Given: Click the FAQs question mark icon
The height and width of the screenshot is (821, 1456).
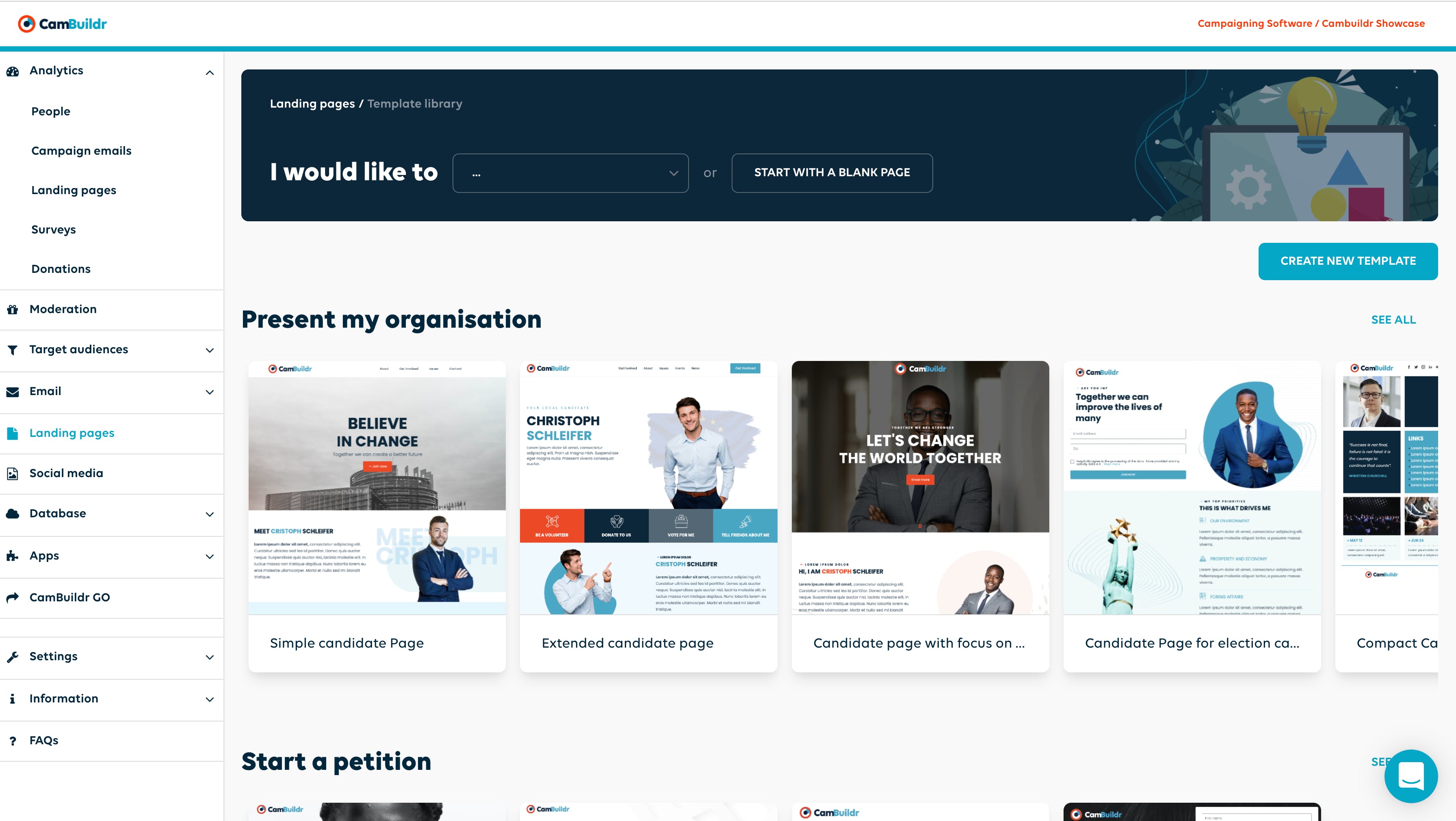Looking at the screenshot, I should (13, 741).
